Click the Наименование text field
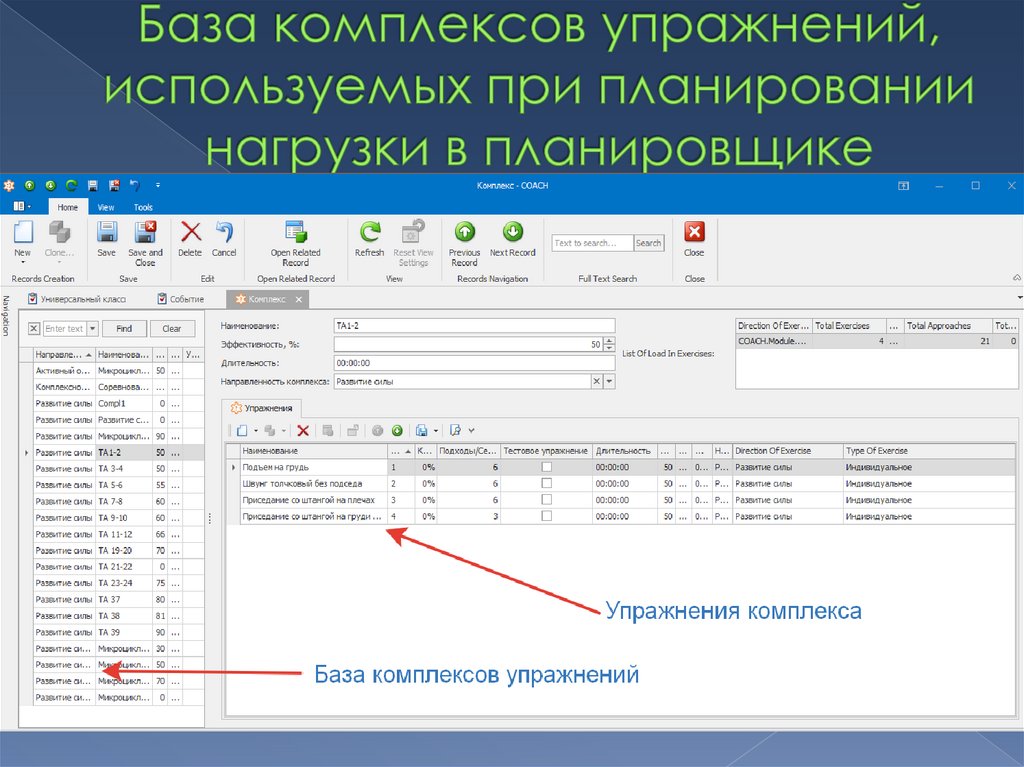 (475, 325)
